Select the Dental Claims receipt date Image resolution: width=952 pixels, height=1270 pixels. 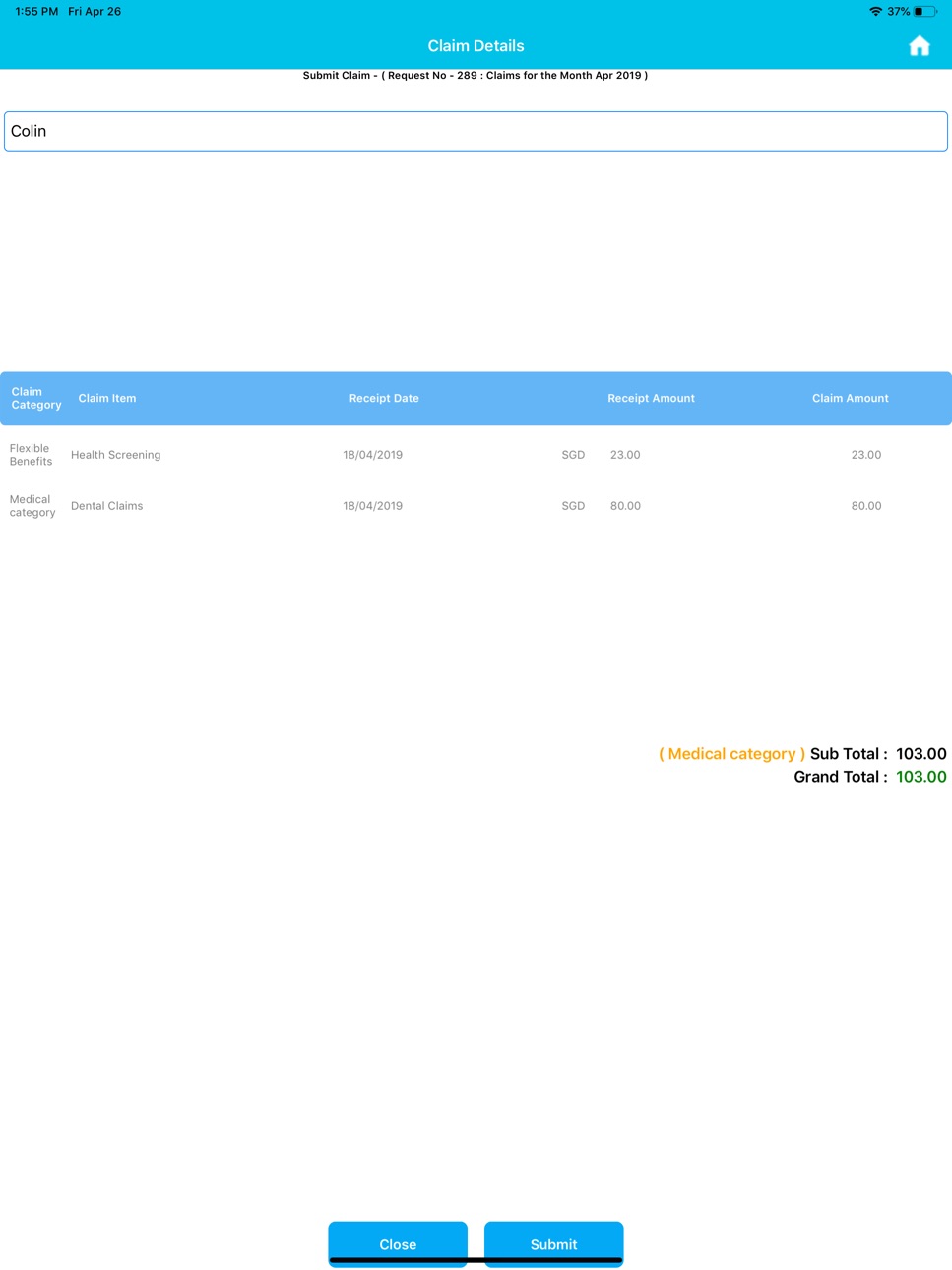pyautogui.click(x=372, y=506)
